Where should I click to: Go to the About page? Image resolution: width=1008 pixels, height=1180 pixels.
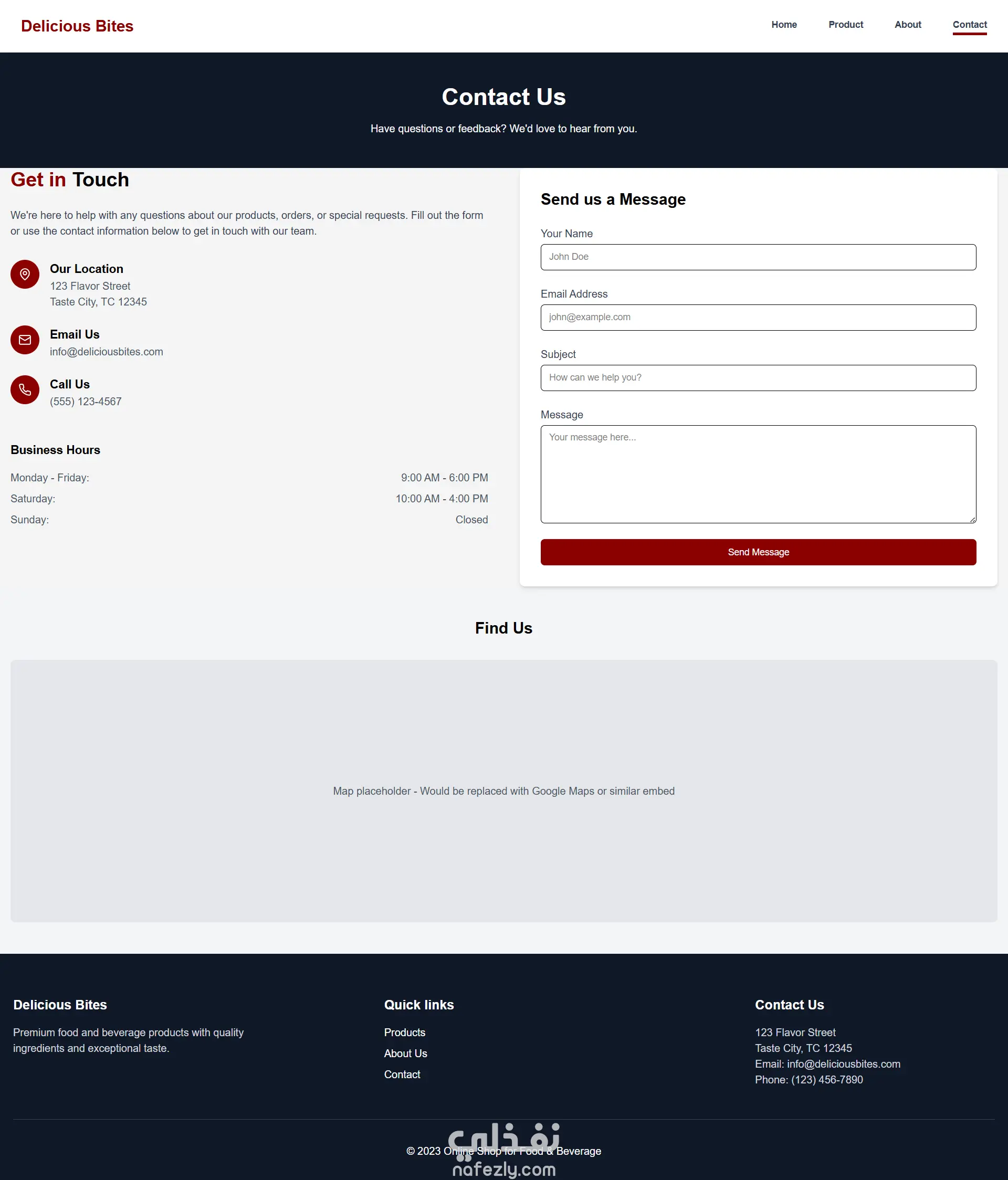click(907, 25)
